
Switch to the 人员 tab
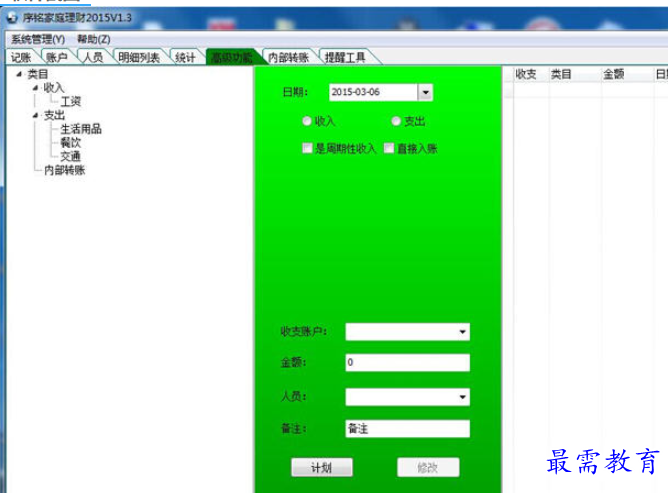pos(93,57)
